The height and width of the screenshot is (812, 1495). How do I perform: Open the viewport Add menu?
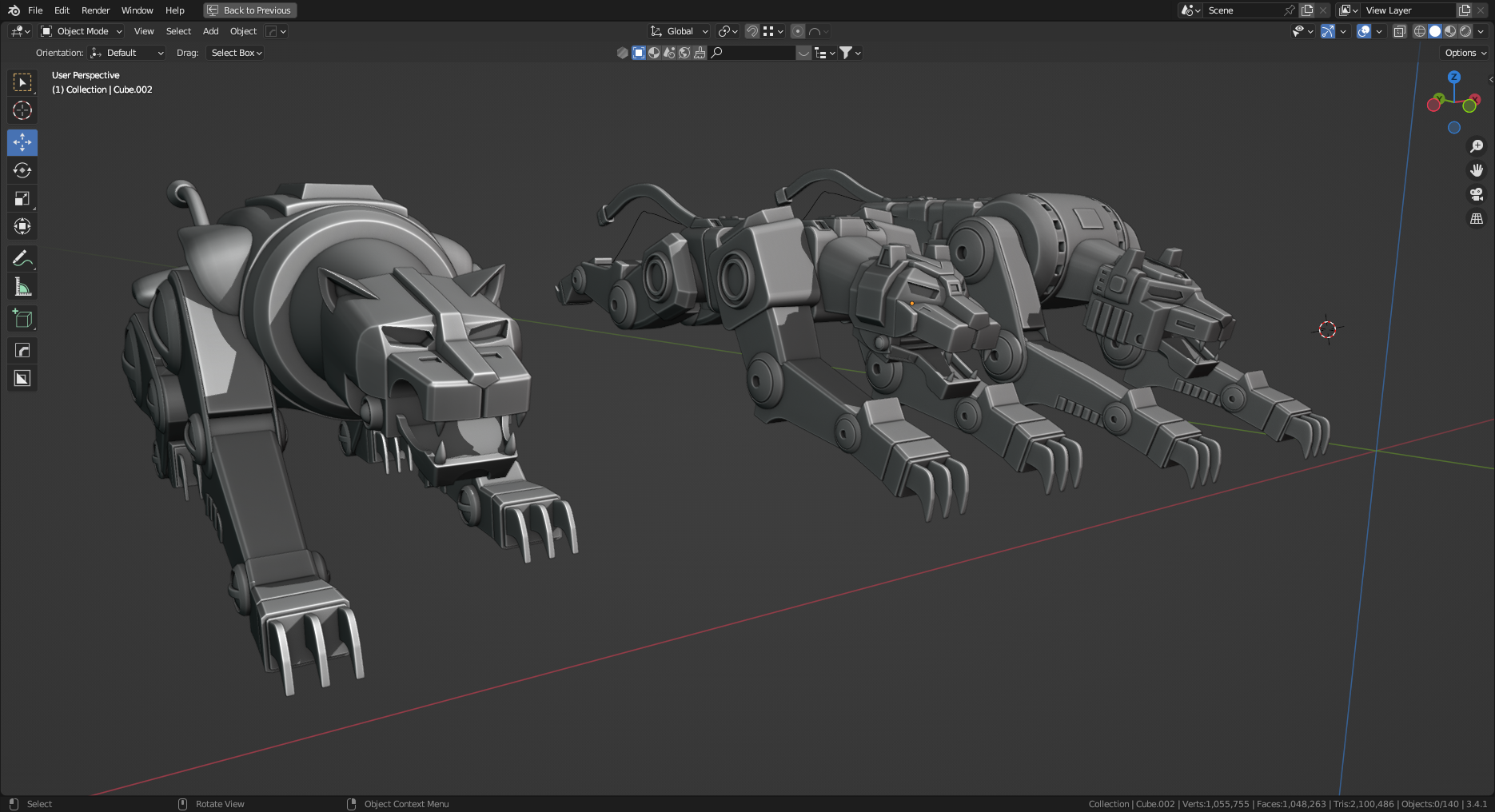click(x=210, y=31)
